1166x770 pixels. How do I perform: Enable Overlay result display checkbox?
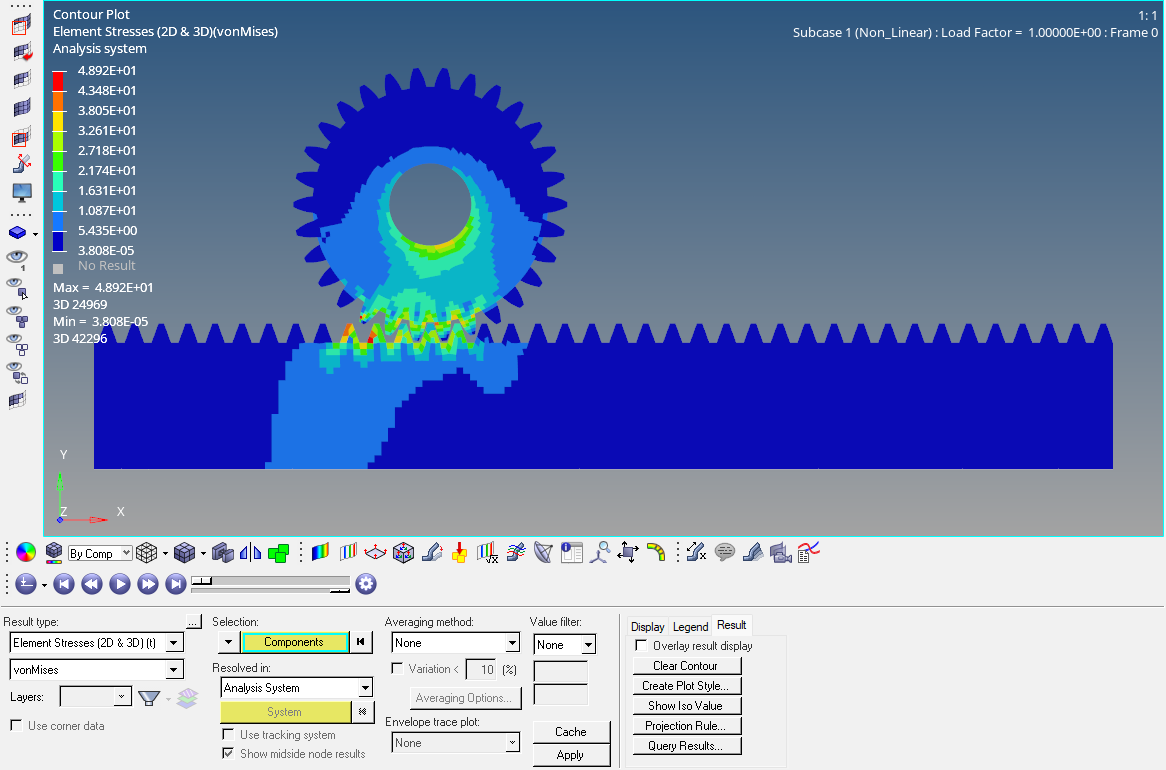[641, 646]
